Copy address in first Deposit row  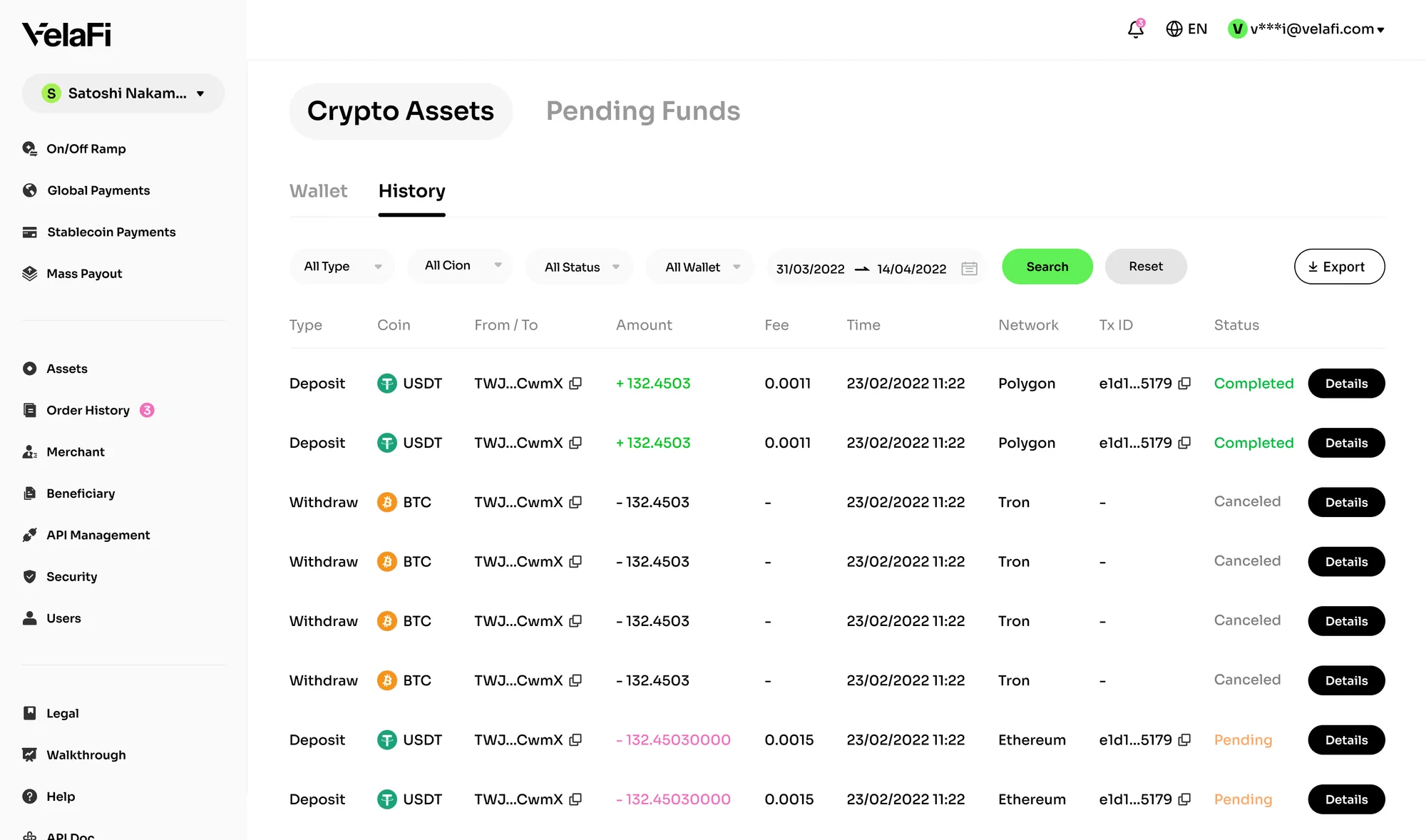[575, 384]
